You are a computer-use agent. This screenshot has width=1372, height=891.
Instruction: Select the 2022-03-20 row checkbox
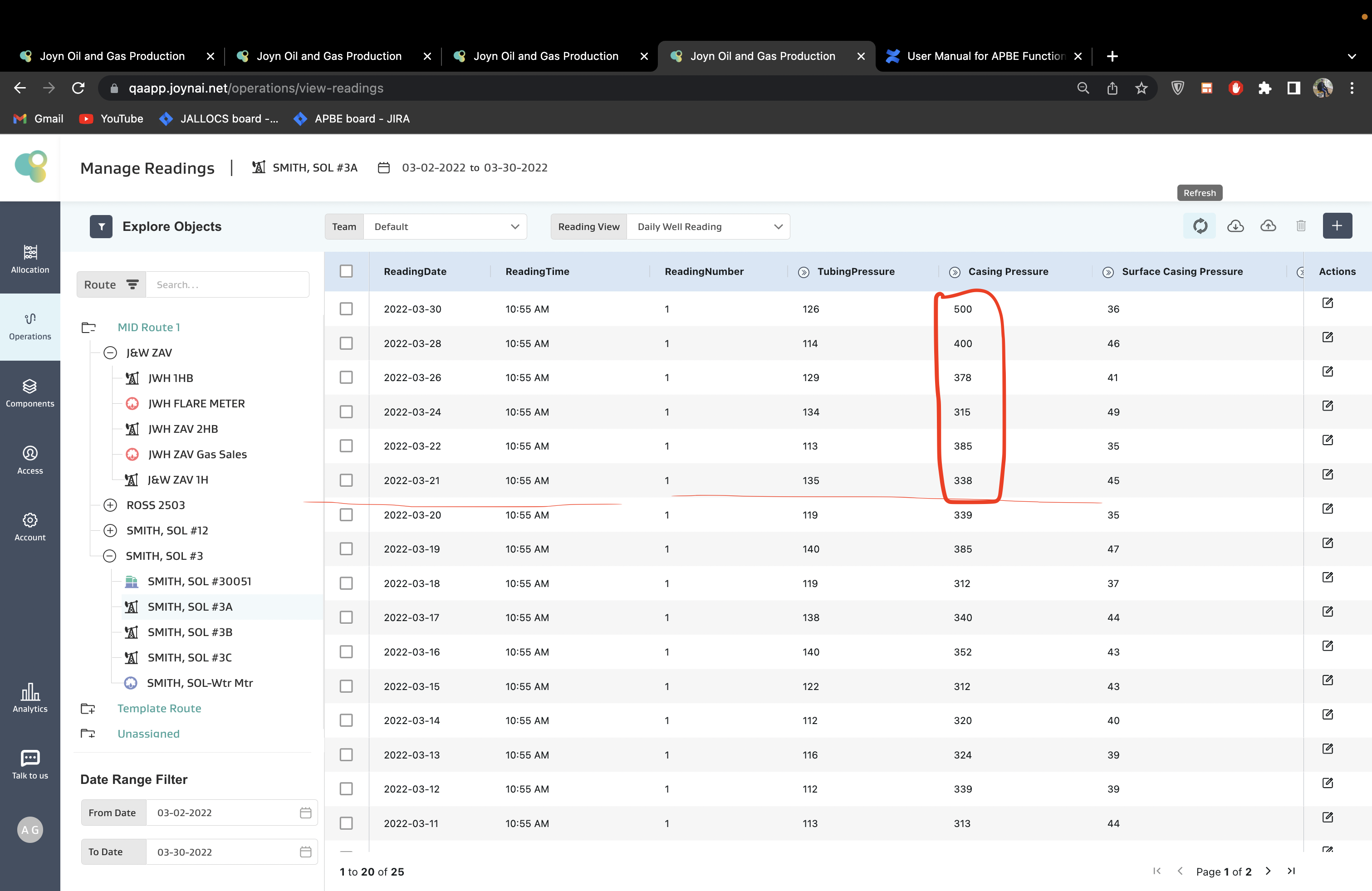tap(346, 514)
